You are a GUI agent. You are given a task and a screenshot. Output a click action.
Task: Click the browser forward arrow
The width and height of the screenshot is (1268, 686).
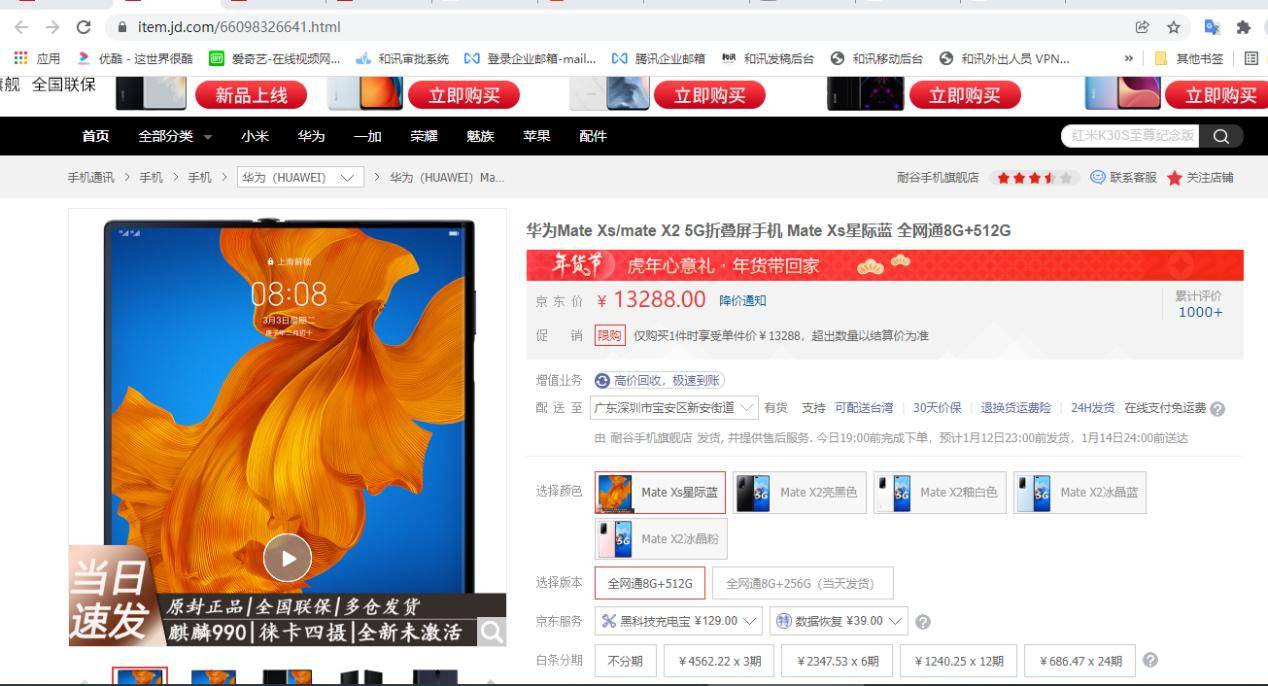[52, 27]
